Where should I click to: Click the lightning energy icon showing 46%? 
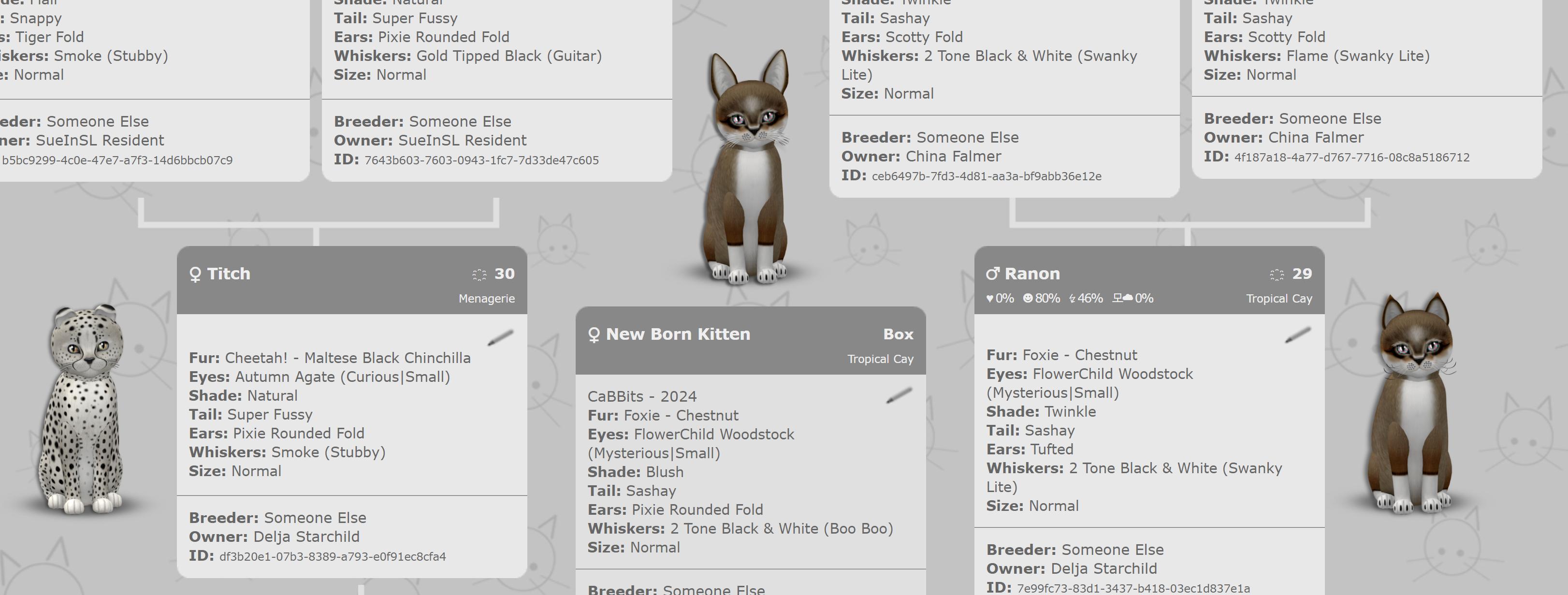pos(1072,298)
